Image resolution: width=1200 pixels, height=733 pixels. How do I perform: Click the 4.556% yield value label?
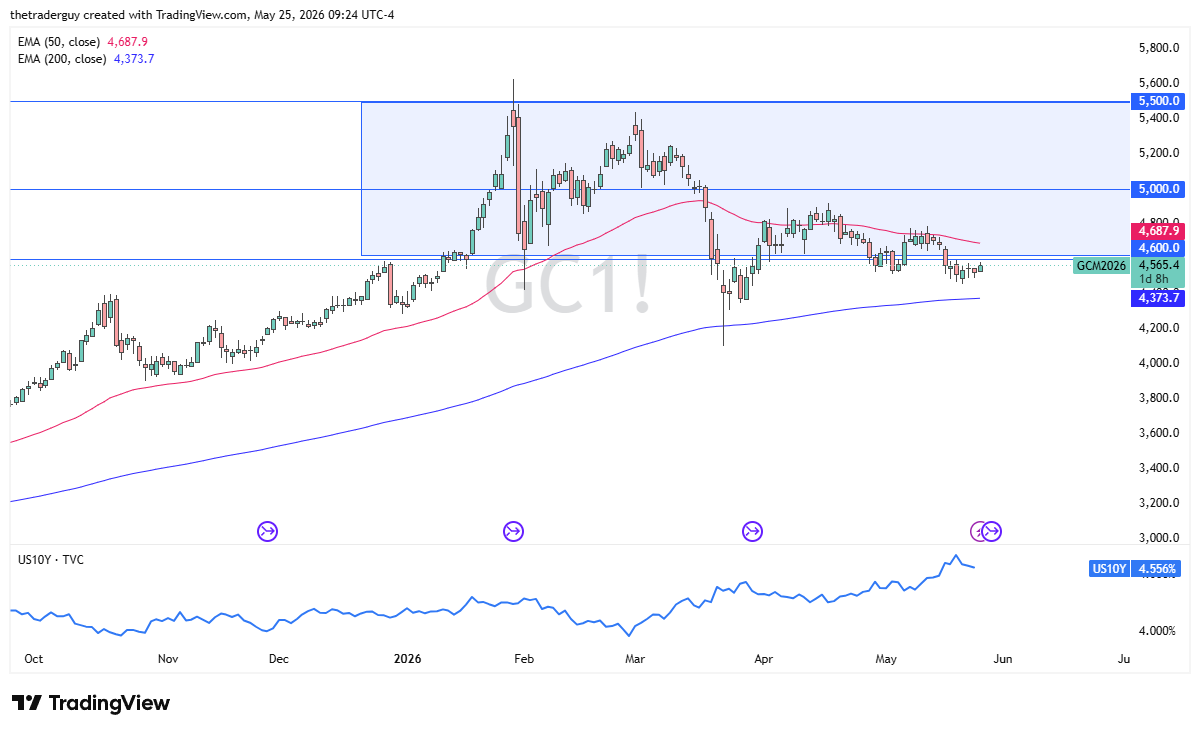pyautogui.click(x=1158, y=569)
